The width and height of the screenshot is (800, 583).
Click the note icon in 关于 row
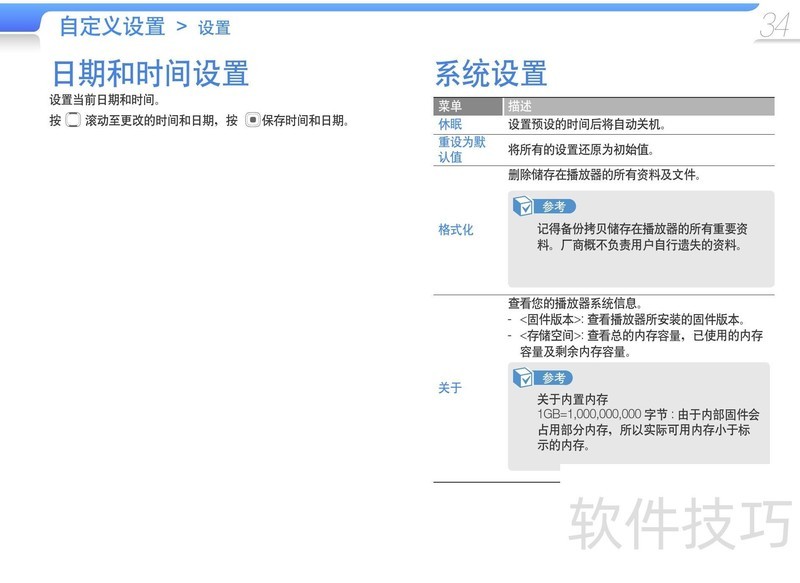pyautogui.click(x=522, y=377)
